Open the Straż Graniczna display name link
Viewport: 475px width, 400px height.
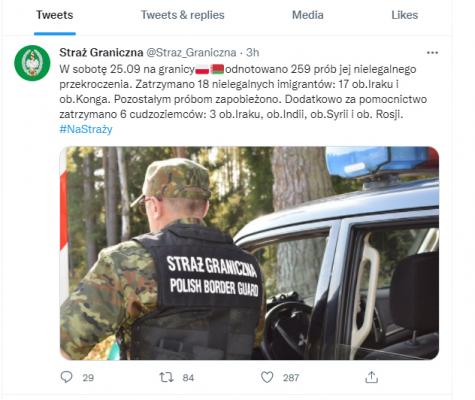coord(101,52)
